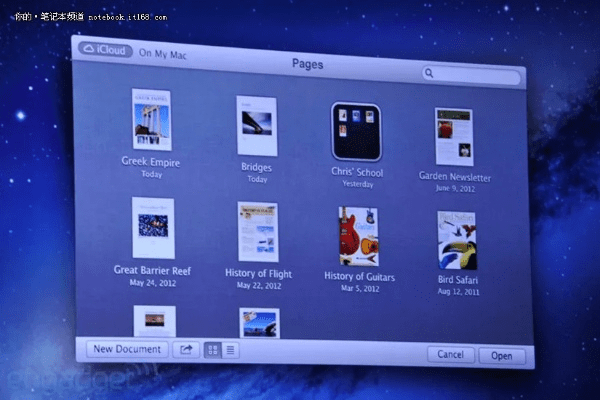Click the Share arrow icon button
Image resolution: width=600 pixels, height=400 pixels.
point(186,349)
